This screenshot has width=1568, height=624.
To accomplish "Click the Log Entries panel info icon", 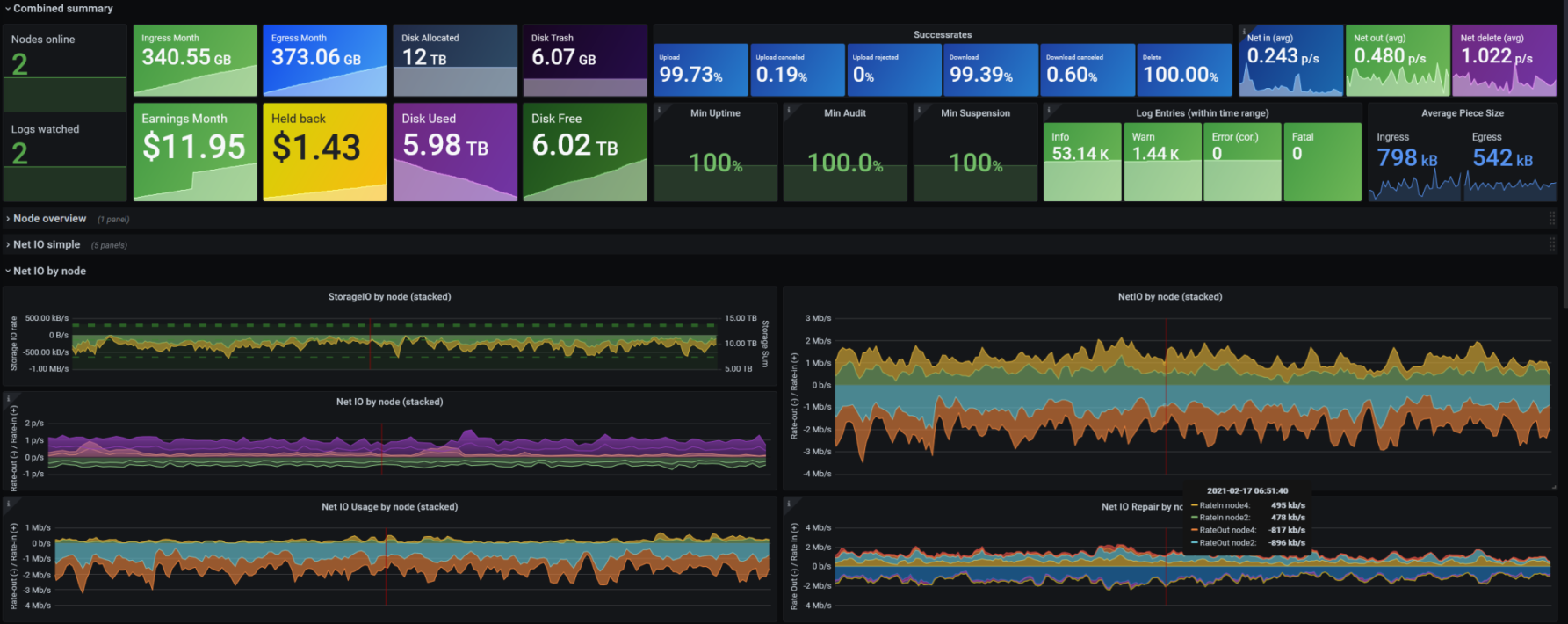I will 1049,110.
